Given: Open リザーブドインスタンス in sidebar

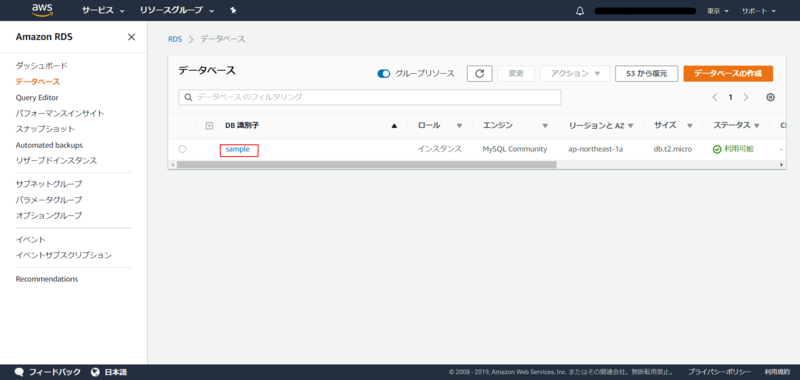Looking at the screenshot, I should tap(56, 161).
